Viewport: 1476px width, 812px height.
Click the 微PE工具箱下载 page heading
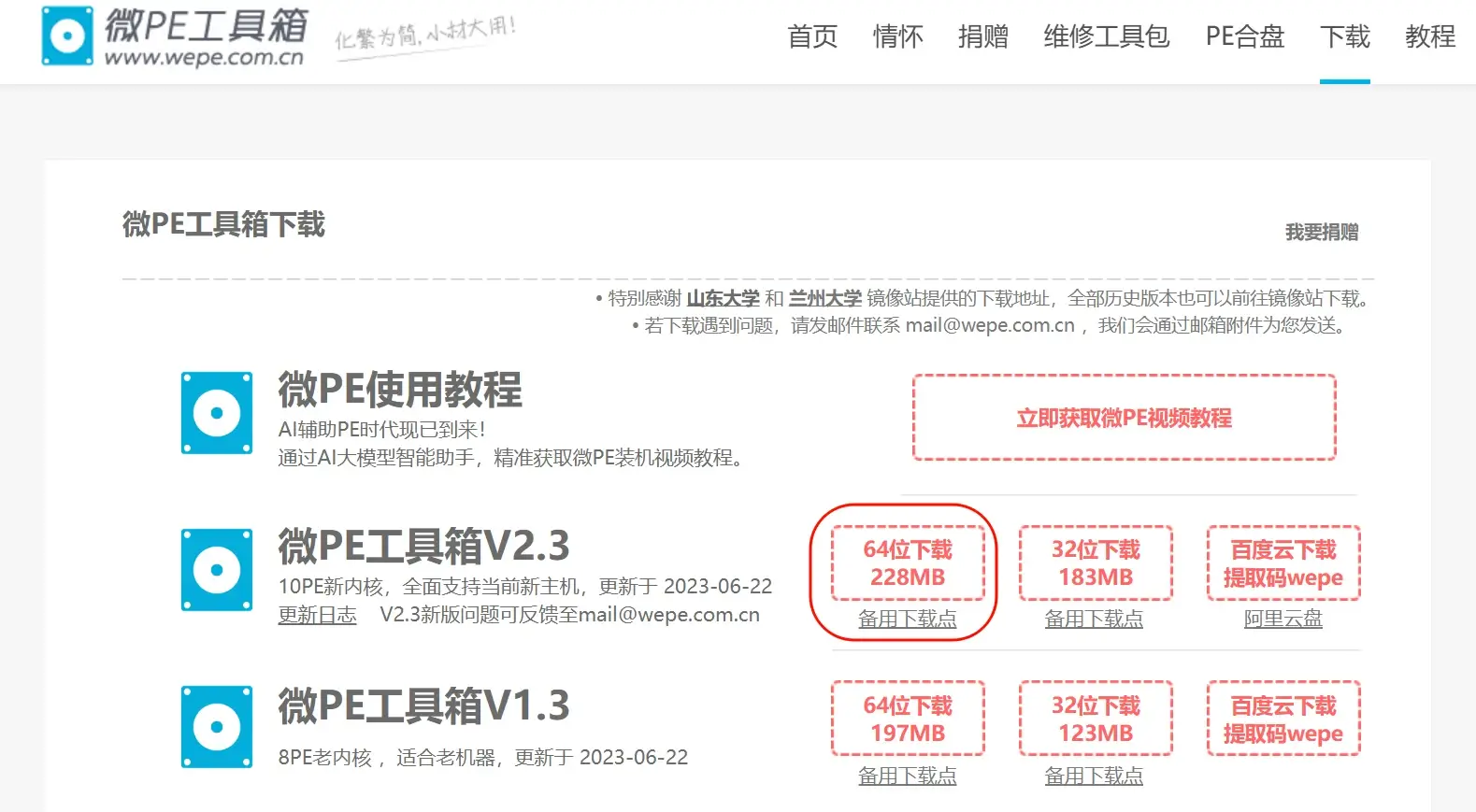click(223, 224)
